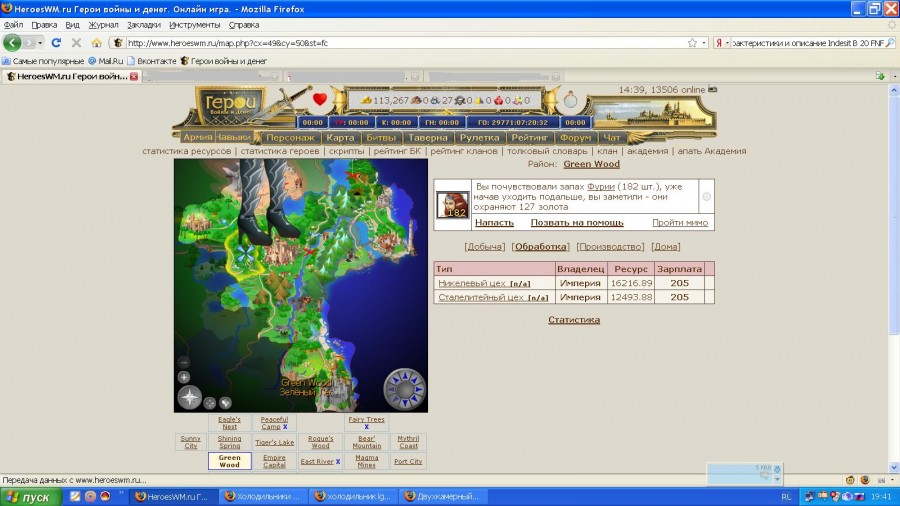
Task: Open the Персонаж game tab
Action: pos(290,138)
